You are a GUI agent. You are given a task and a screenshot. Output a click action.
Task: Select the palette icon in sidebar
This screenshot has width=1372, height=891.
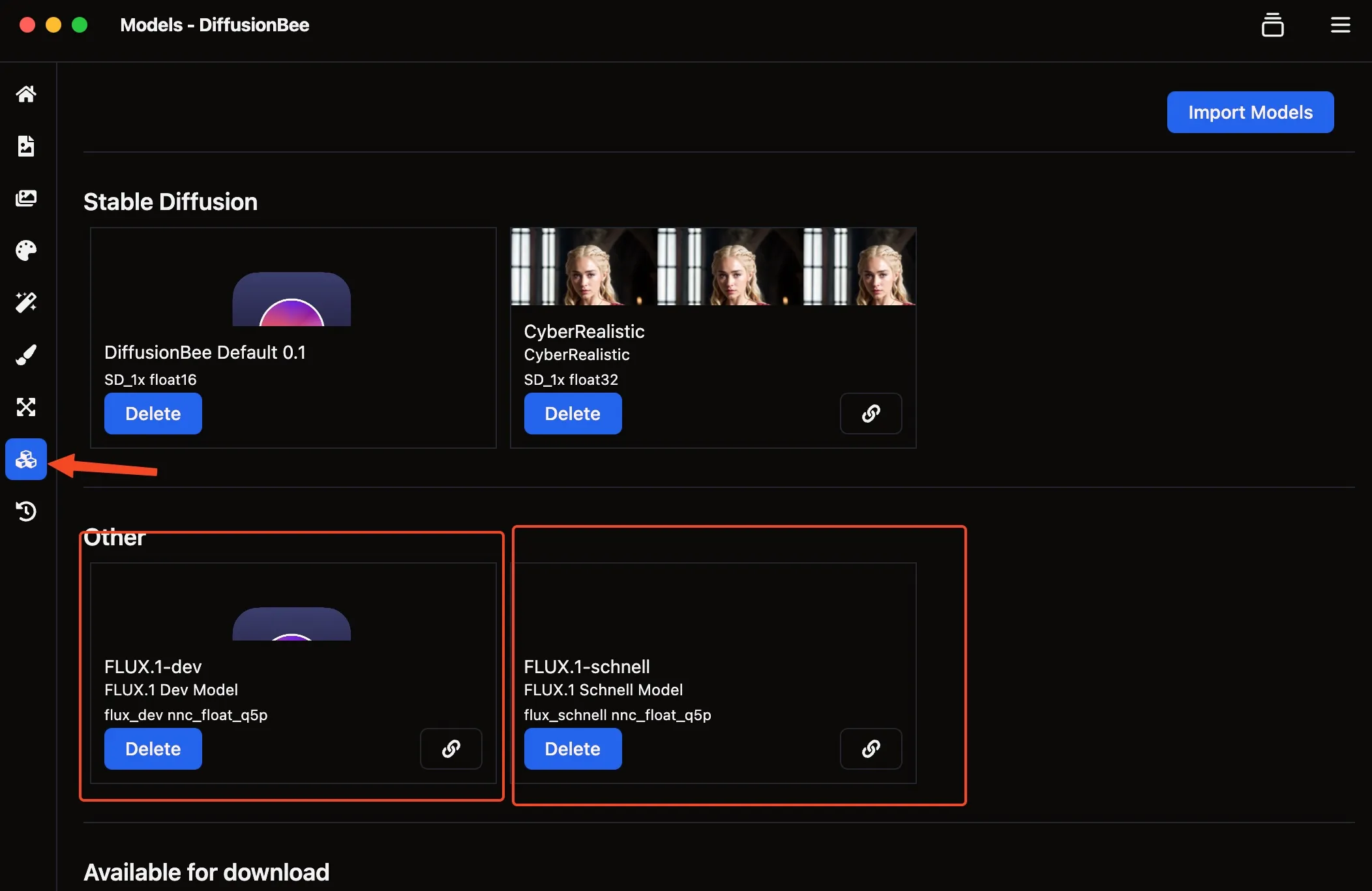pyautogui.click(x=26, y=250)
